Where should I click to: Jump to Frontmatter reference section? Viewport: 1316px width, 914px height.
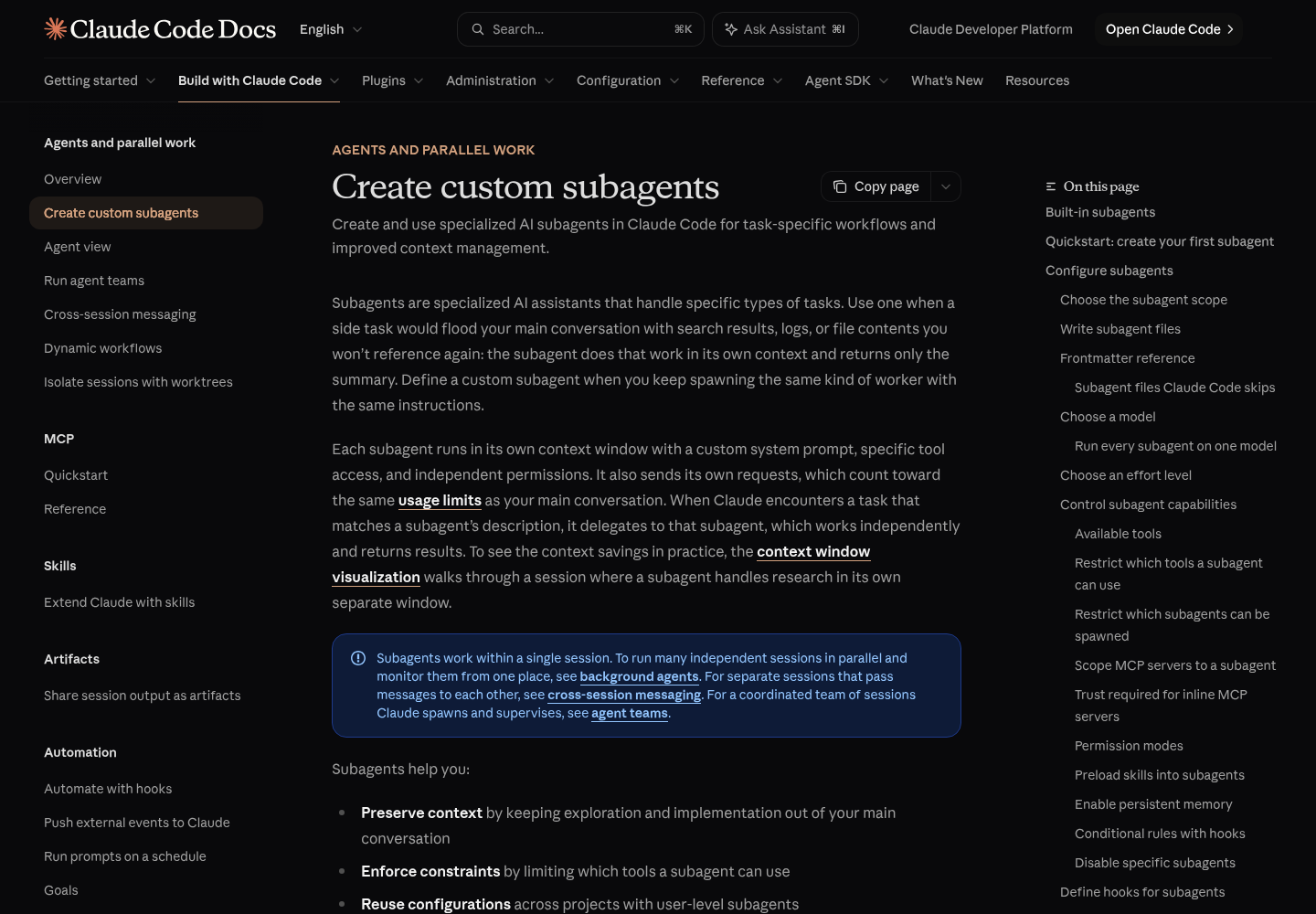point(1128,358)
